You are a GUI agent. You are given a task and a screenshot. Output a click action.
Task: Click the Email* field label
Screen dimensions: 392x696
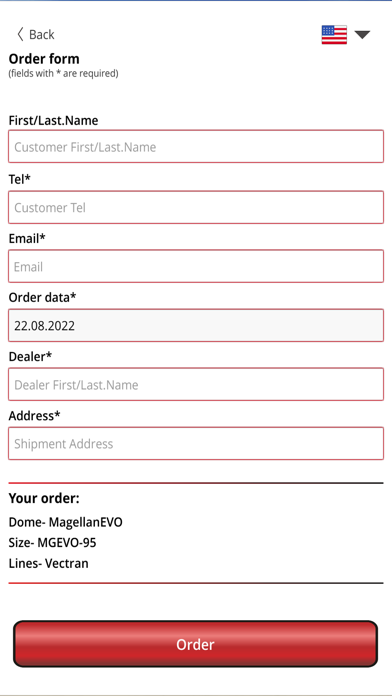[27, 238]
